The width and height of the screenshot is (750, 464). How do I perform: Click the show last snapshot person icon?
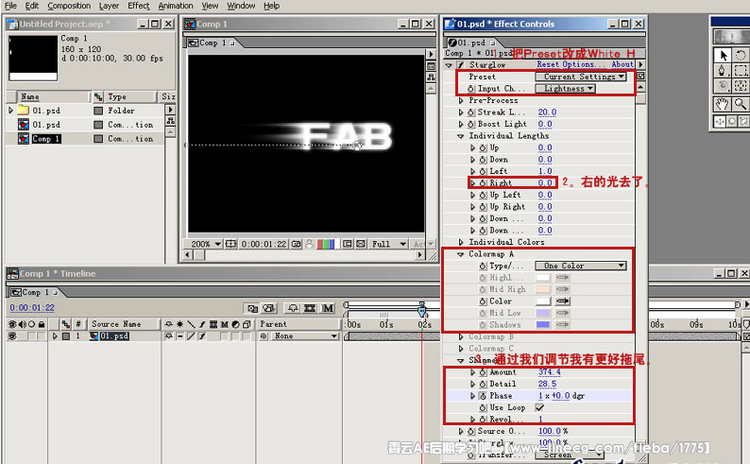click(309, 244)
